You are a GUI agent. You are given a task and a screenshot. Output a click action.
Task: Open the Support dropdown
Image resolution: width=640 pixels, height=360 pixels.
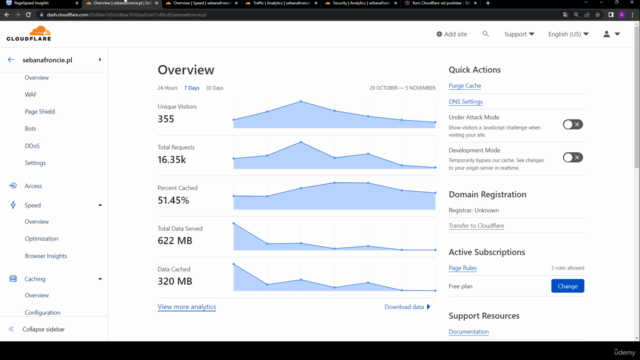519,34
